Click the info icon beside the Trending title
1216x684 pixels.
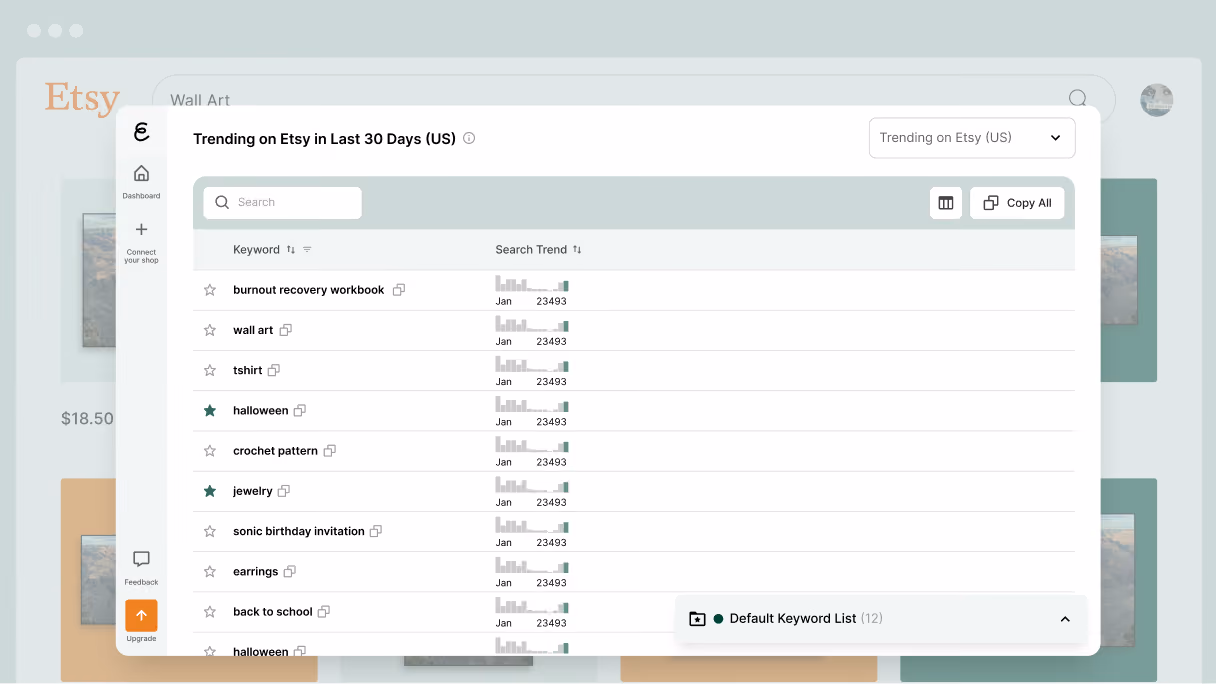coord(469,139)
